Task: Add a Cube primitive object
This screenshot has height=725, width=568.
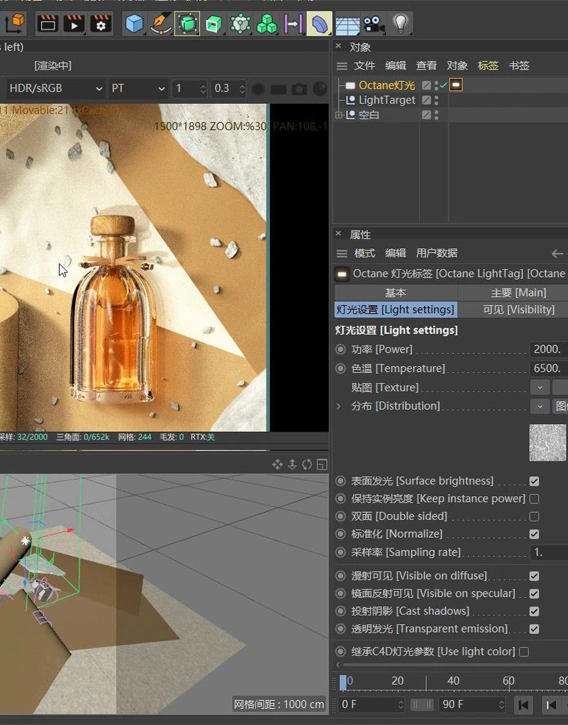Action: (134, 23)
